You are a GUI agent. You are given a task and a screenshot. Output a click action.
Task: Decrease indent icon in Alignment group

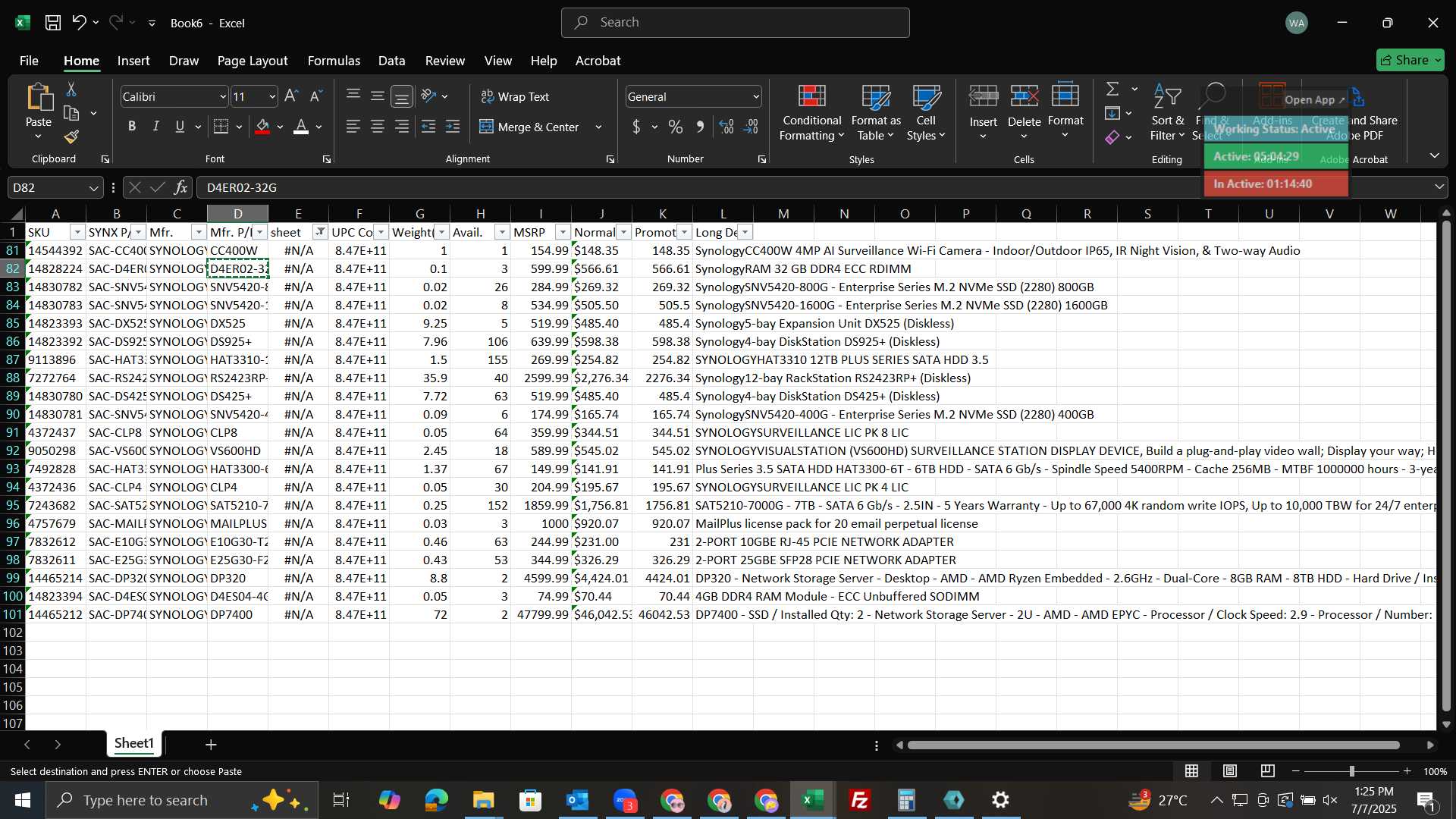(428, 127)
